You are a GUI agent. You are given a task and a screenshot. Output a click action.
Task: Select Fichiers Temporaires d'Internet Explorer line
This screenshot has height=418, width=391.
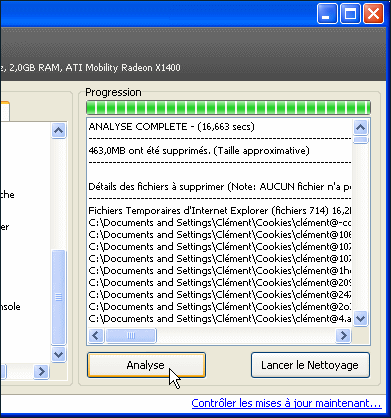click(220, 211)
